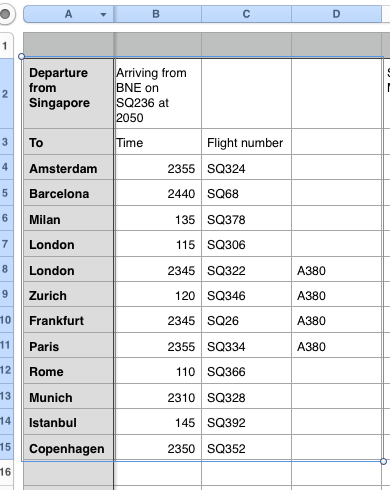The image size is (390, 490).
Task: Click the A380 cell in Paris row
Action: (336, 345)
